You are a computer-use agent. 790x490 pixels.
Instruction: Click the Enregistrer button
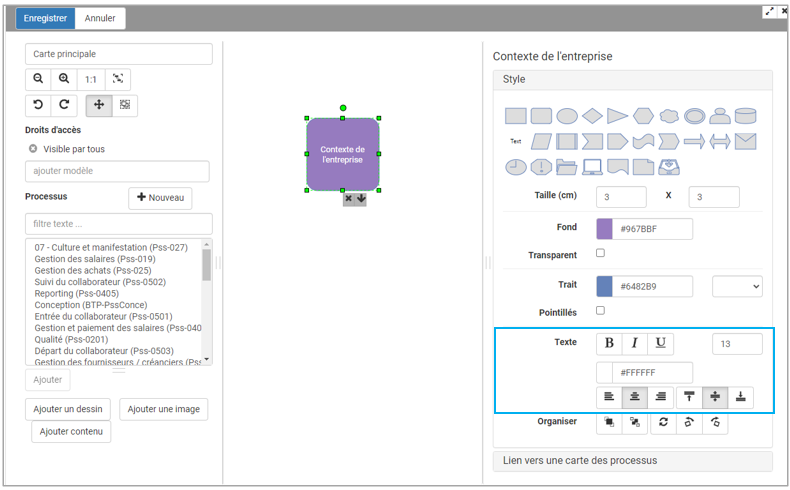[x=45, y=18]
